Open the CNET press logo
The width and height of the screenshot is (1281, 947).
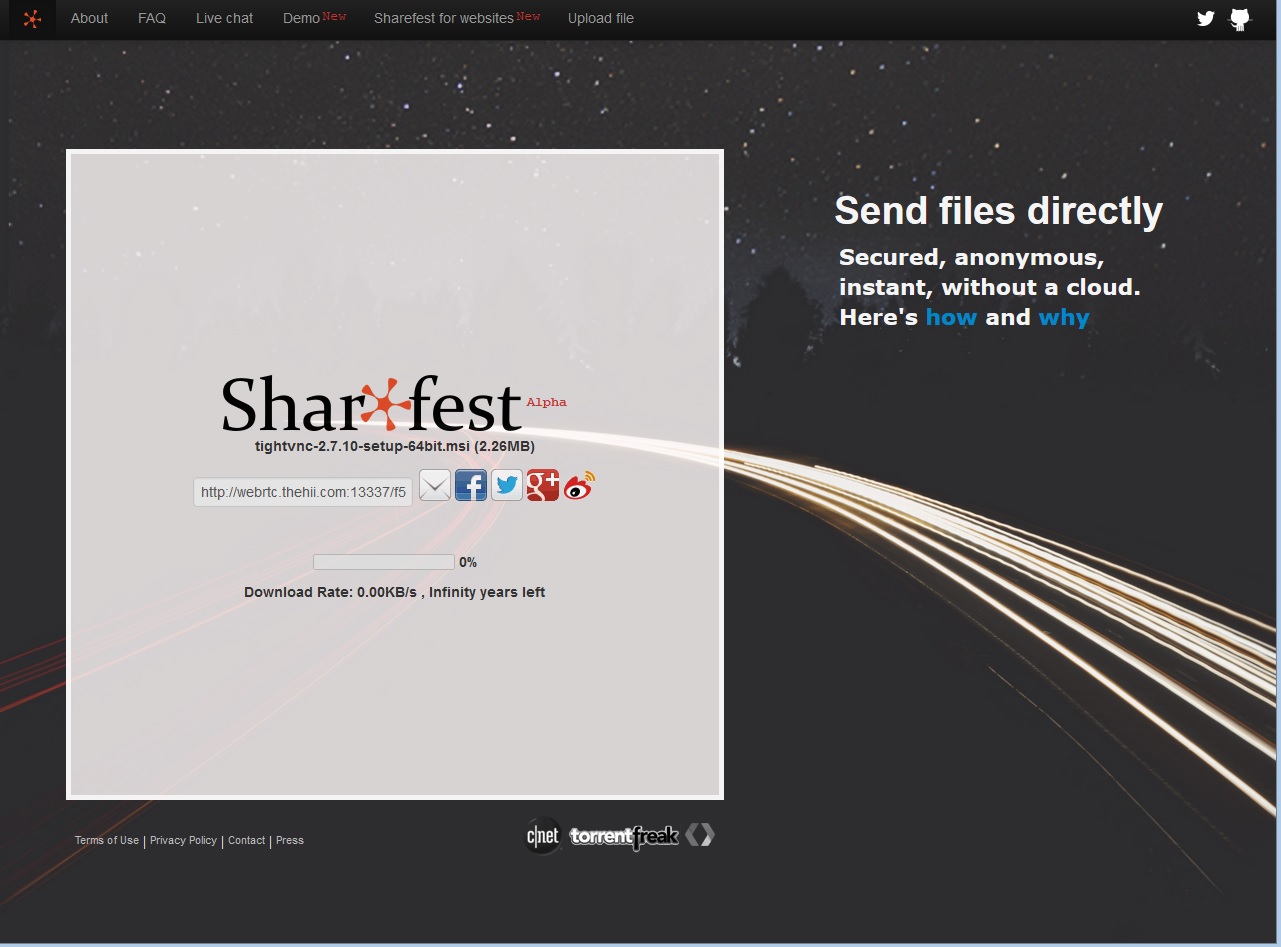(x=544, y=836)
